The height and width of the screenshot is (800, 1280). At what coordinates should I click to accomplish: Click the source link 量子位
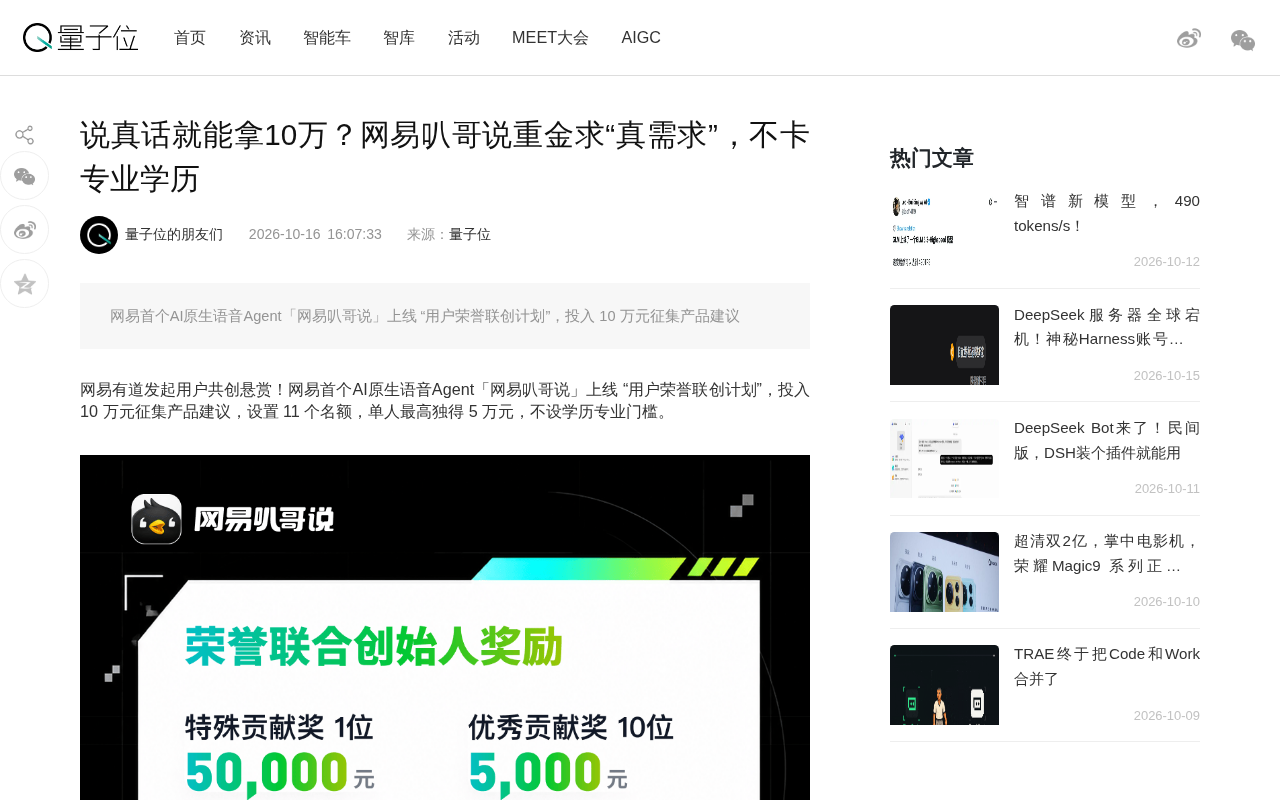(x=470, y=235)
